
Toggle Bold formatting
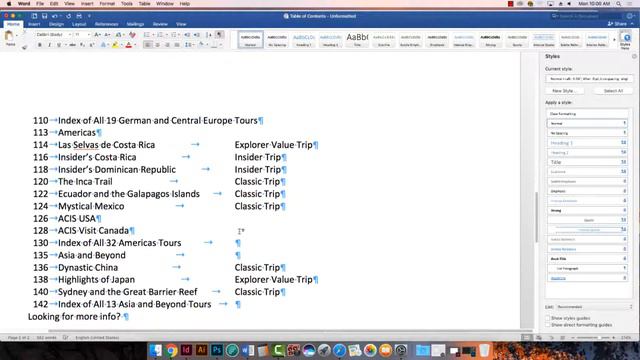click(x=40, y=45)
